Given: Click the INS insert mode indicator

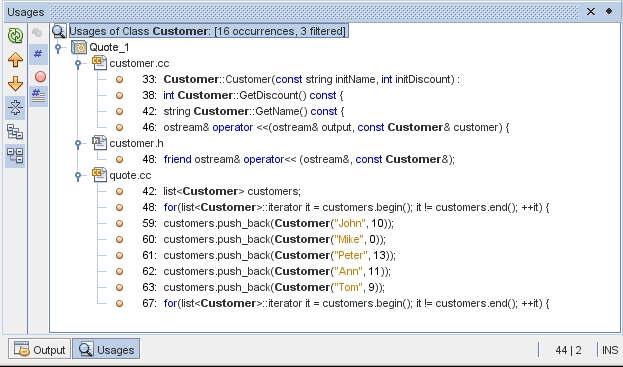Looking at the screenshot, I should 609,350.
